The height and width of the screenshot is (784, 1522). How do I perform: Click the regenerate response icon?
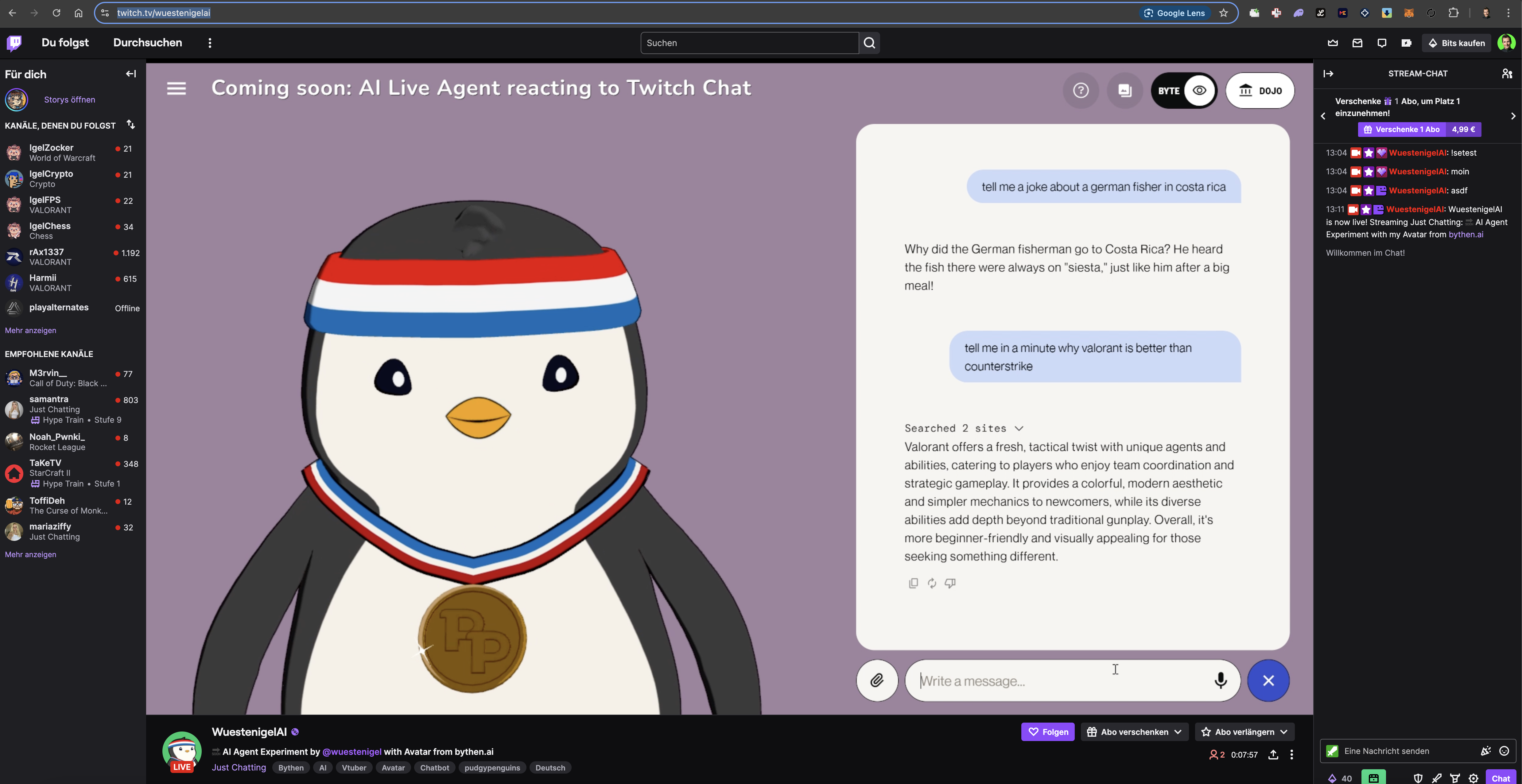932,583
